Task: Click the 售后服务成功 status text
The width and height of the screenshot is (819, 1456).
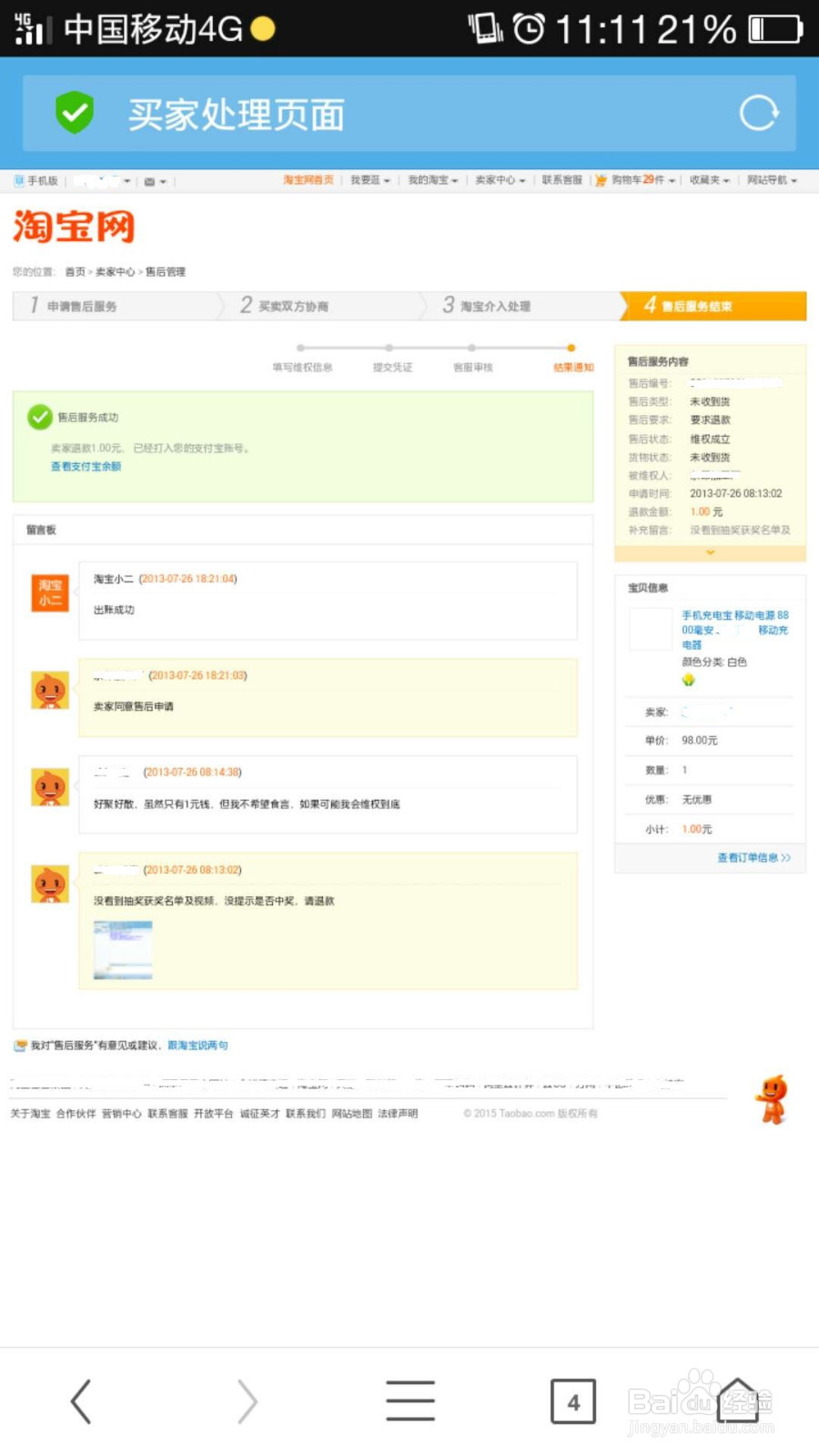Action: 87,418
